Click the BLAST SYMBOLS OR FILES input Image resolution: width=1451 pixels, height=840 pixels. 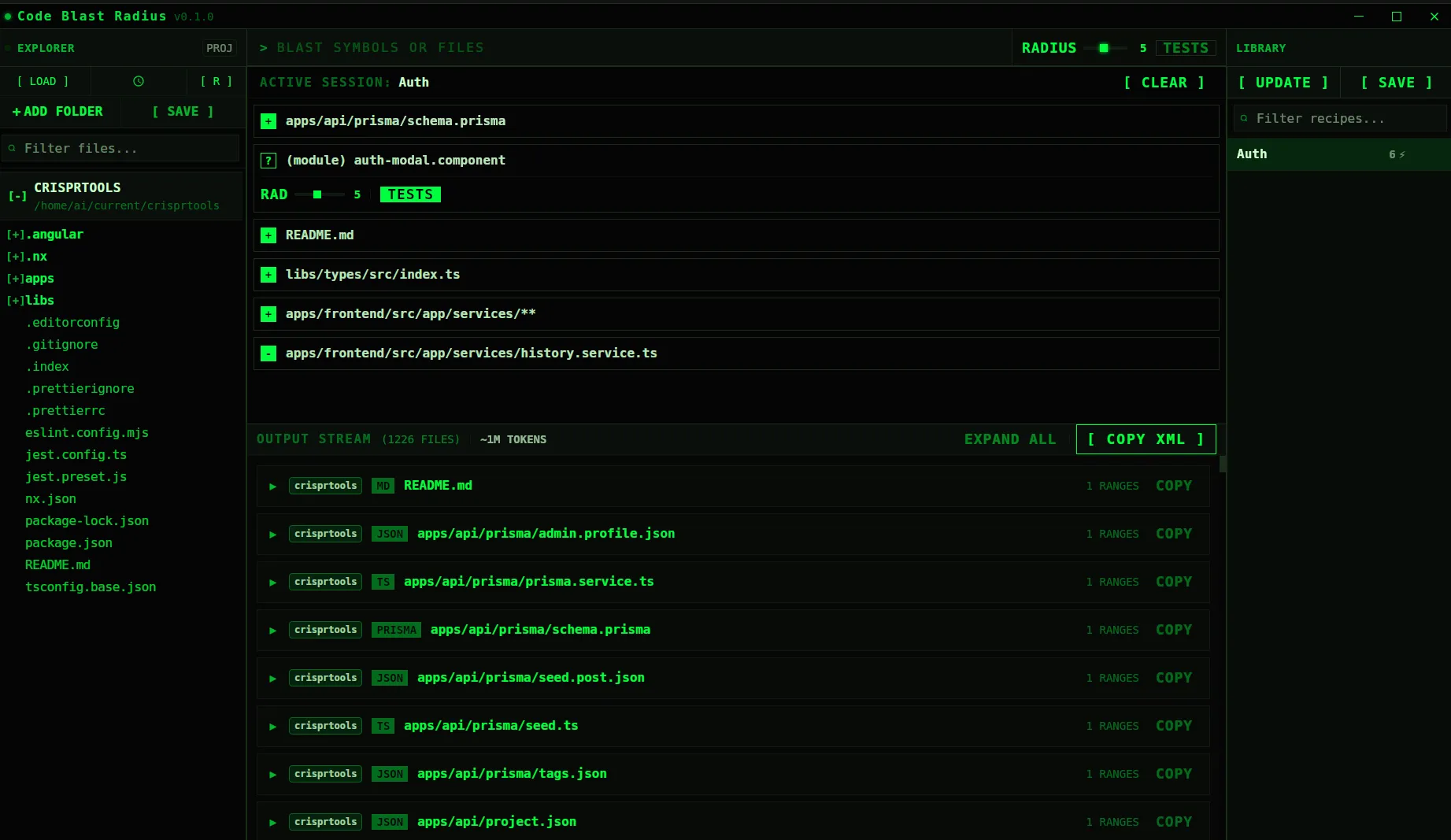pos(551,47)
